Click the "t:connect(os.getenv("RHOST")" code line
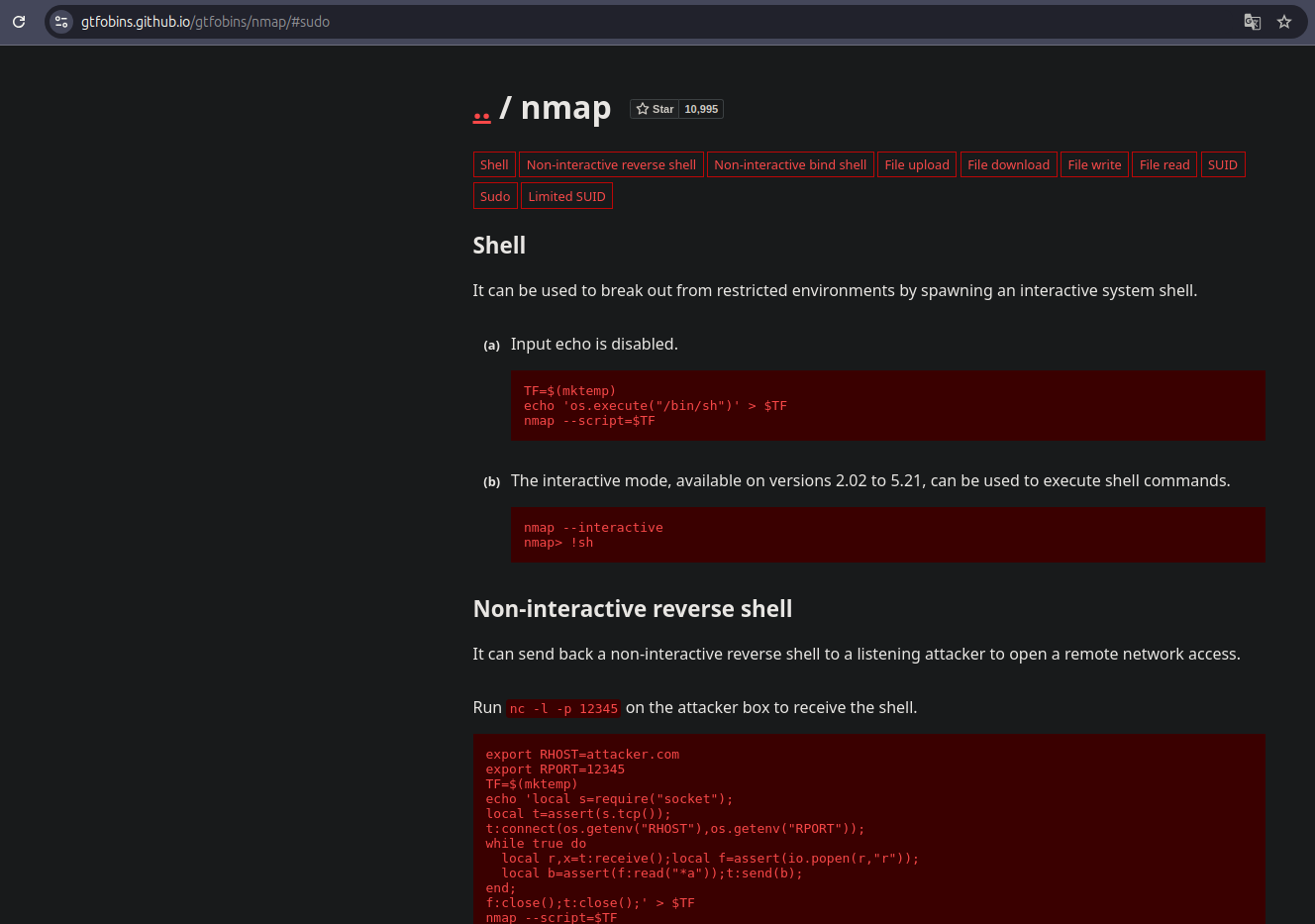 (674, 829)
